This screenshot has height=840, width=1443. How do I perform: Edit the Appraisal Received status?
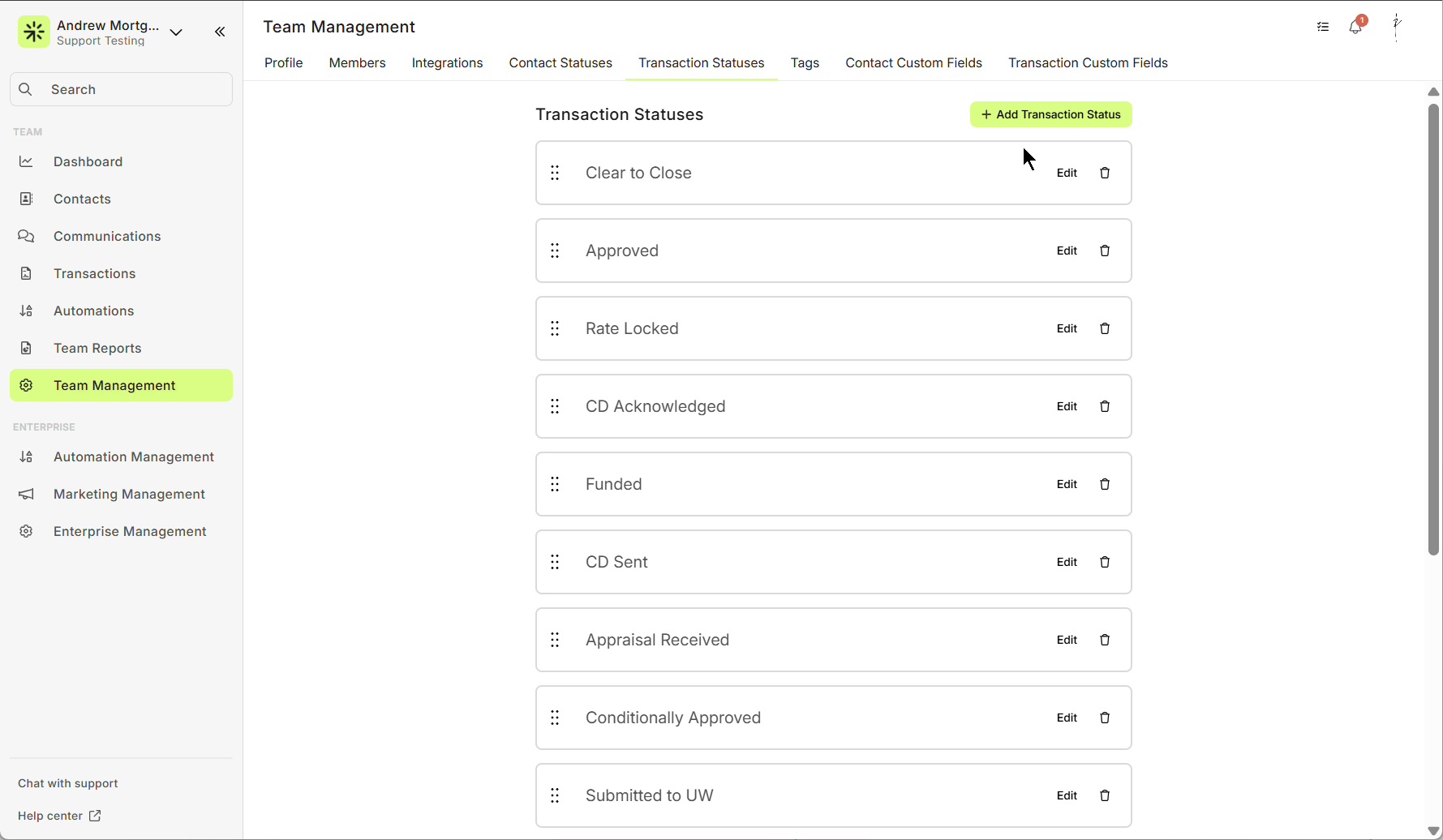click(x=1067, y=640)
